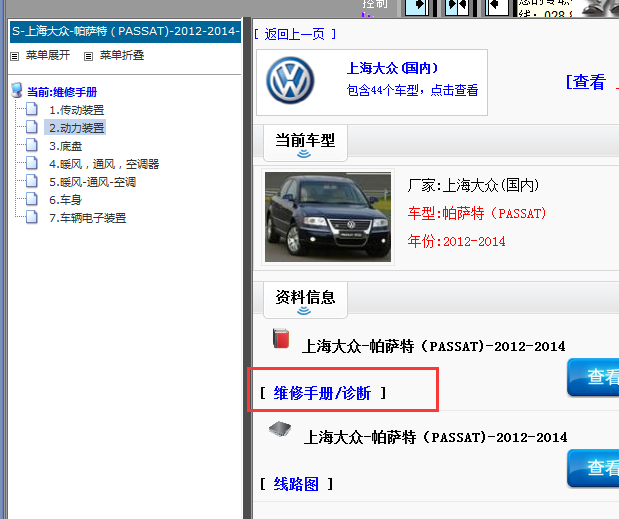The height and width of the screenshot is (519, 619).
Task: Select the 当前车型 tab
Action: (305, 143)
